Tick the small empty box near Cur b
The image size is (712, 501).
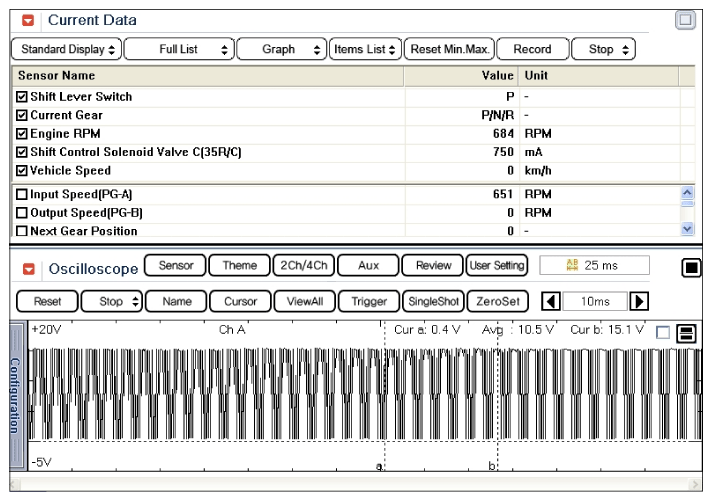[x=663, y=333]
